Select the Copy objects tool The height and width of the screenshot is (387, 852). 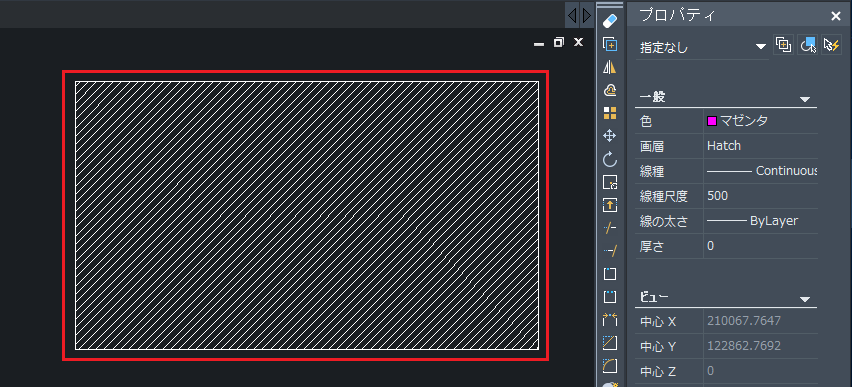[610, 44]
